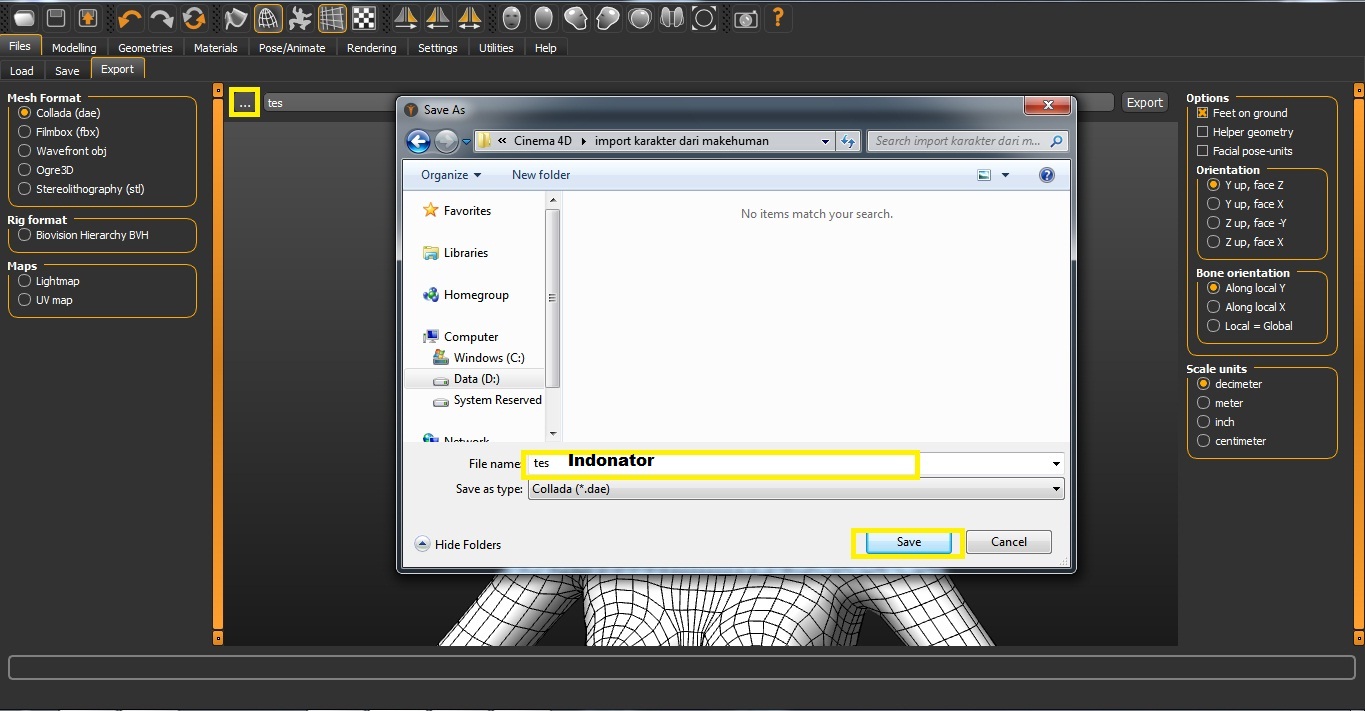
Task: Enable Facial pose-units checkbox
Action: tap(1203, 151)
